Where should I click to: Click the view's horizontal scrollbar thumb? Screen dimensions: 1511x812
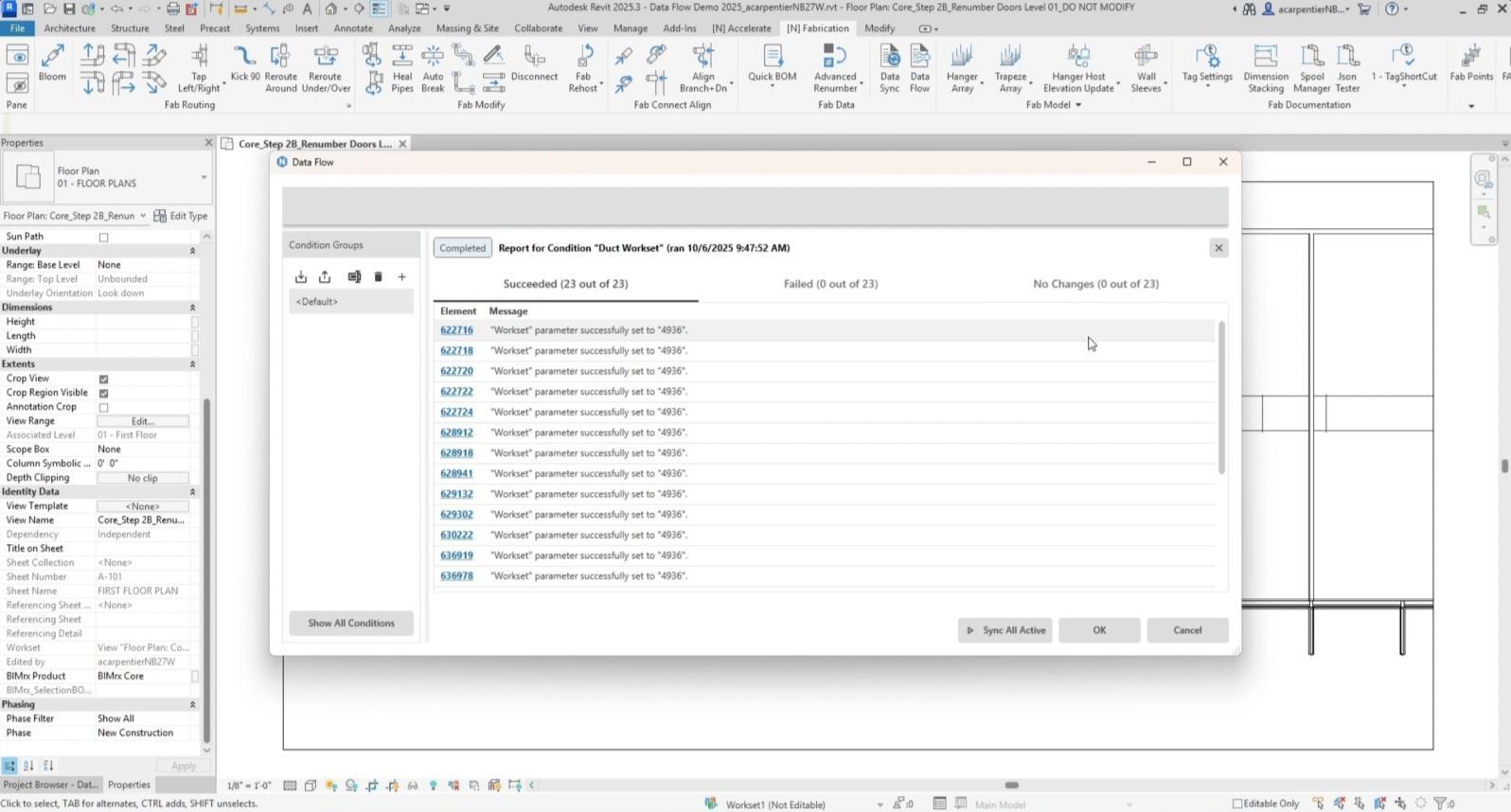(1011, 786)
